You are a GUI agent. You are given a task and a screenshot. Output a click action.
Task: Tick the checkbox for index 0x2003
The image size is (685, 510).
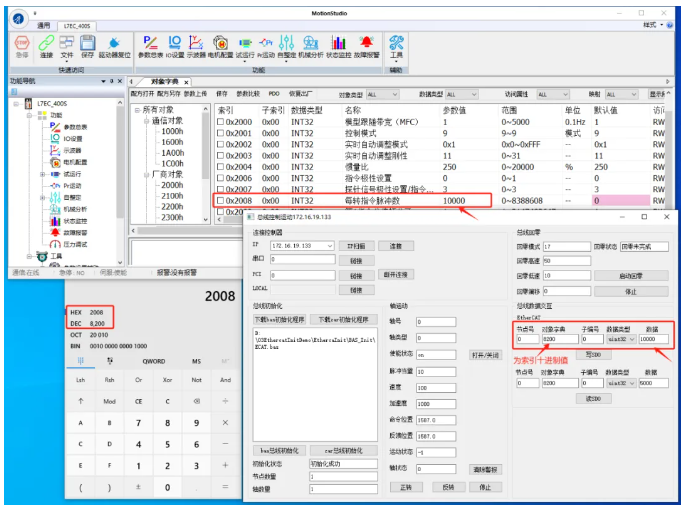point(220,156)
